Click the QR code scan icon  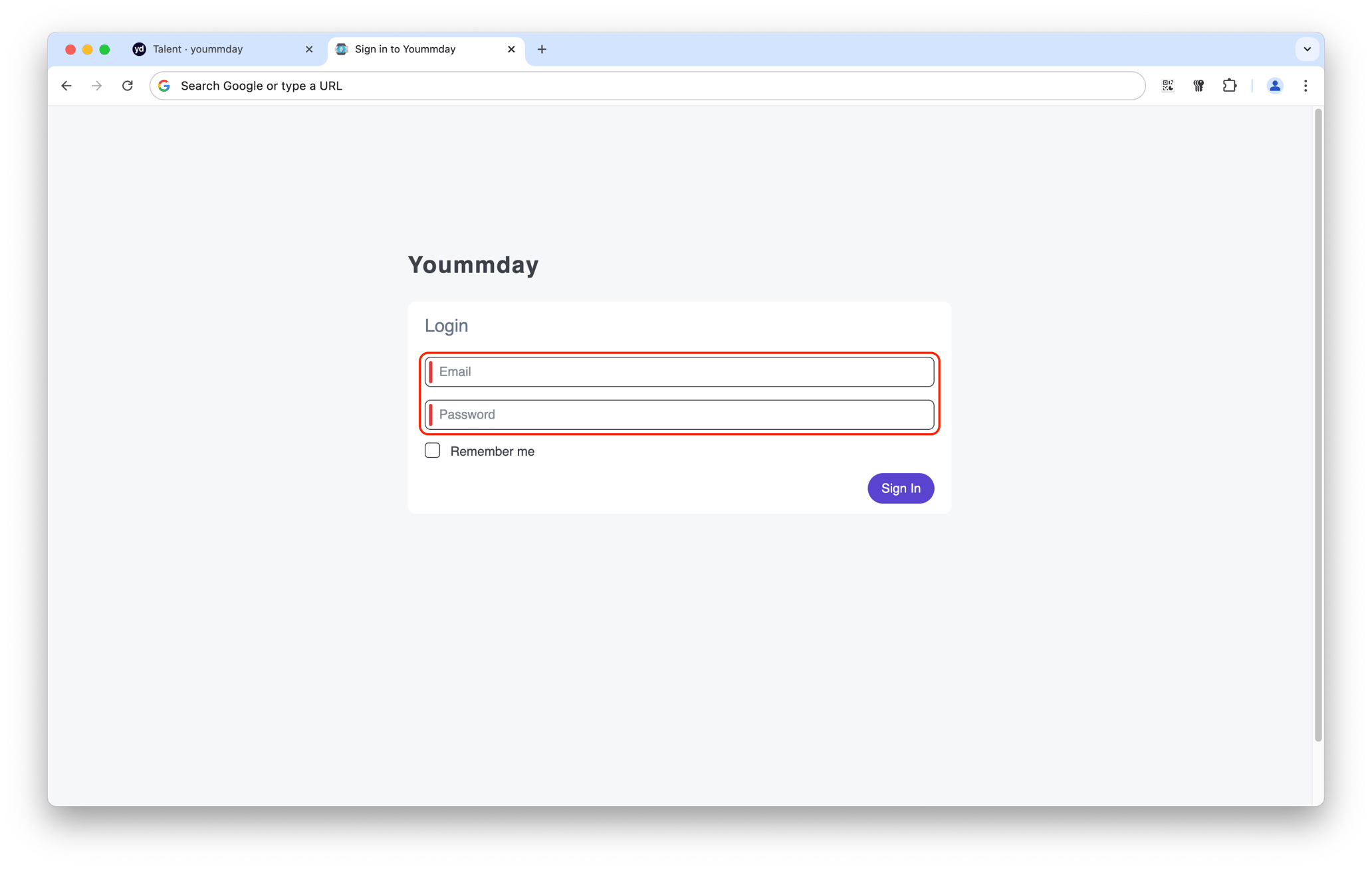tap(1168, 86)
